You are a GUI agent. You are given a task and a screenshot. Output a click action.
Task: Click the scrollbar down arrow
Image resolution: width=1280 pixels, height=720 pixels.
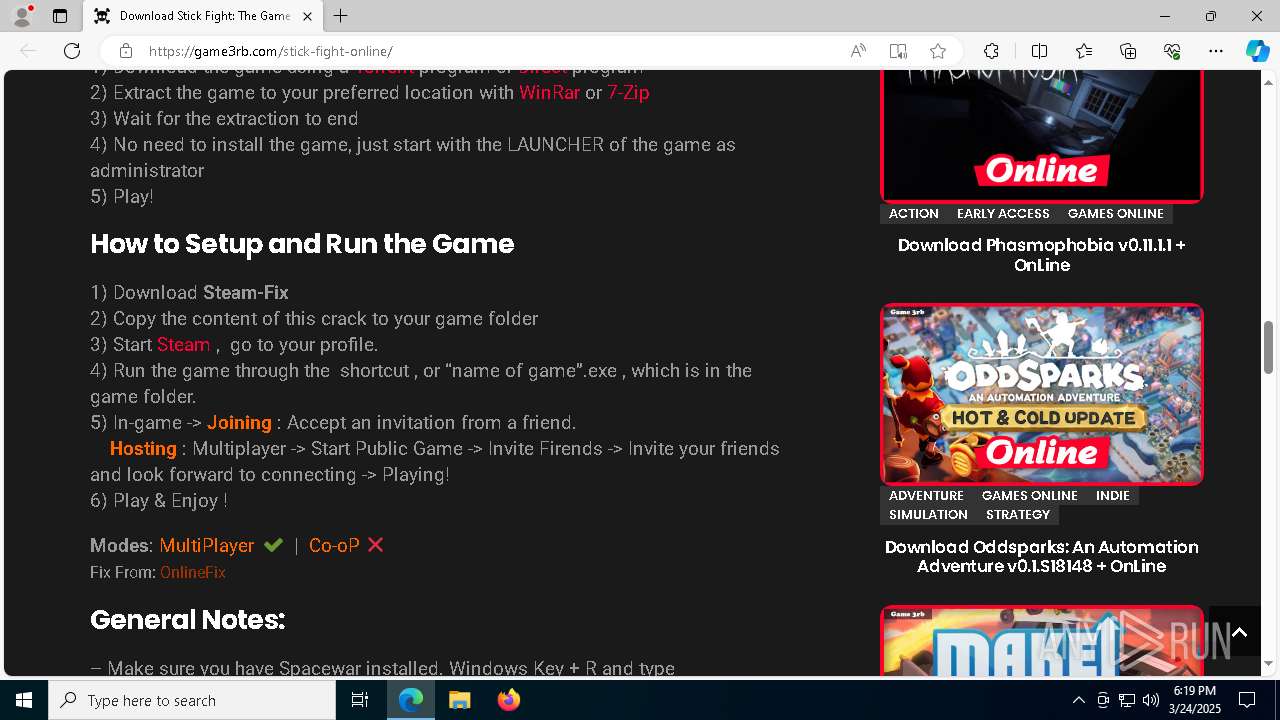point(1269,664)
